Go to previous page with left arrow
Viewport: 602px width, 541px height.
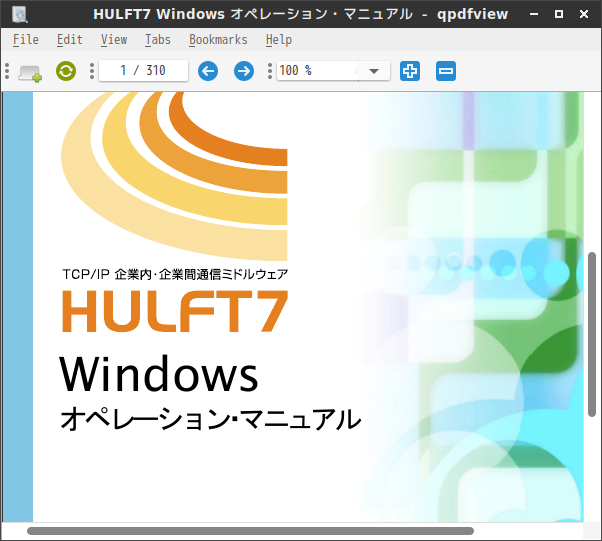(208, 71)
